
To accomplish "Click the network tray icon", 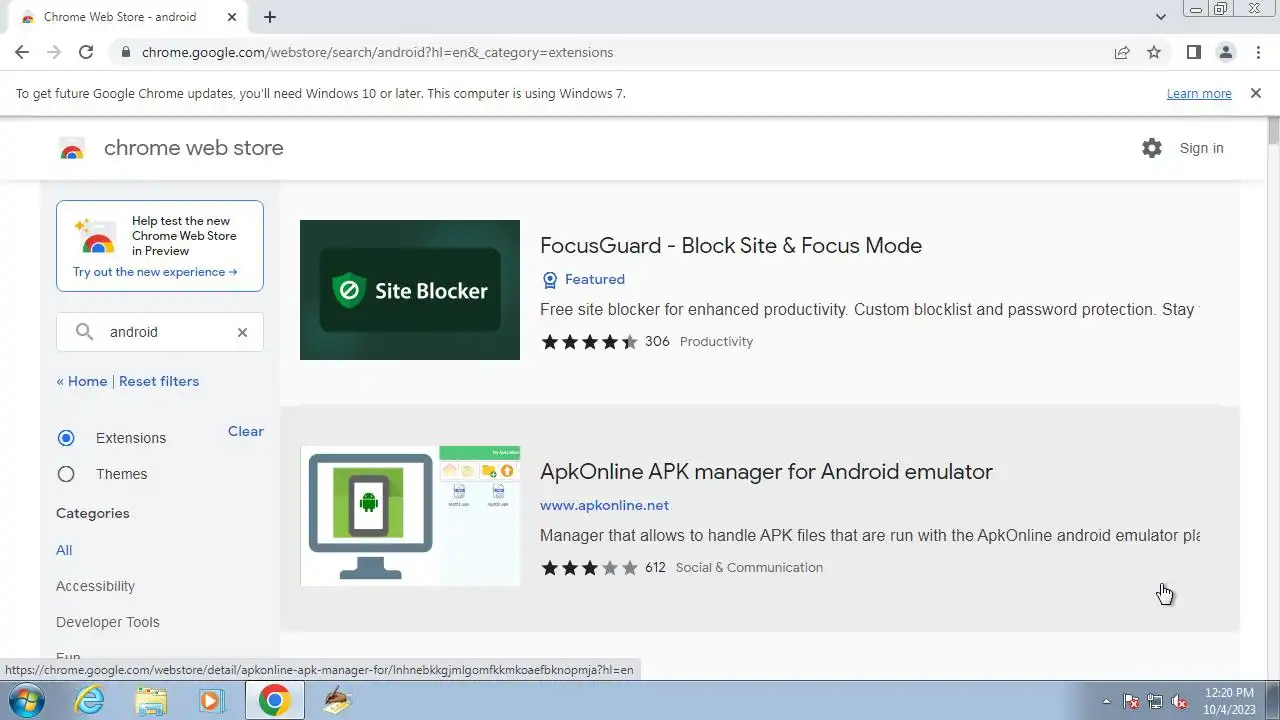I will tap(1155, 702).
